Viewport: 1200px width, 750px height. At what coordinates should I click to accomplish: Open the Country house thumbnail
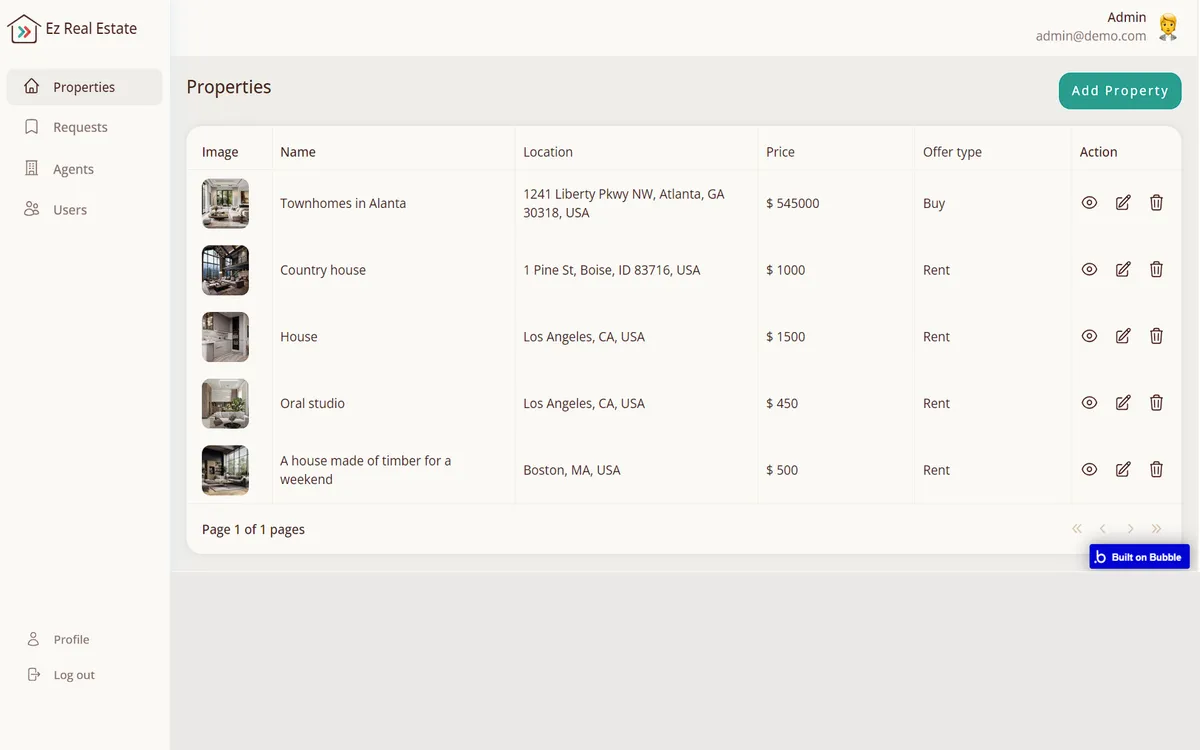pos(225,270)
